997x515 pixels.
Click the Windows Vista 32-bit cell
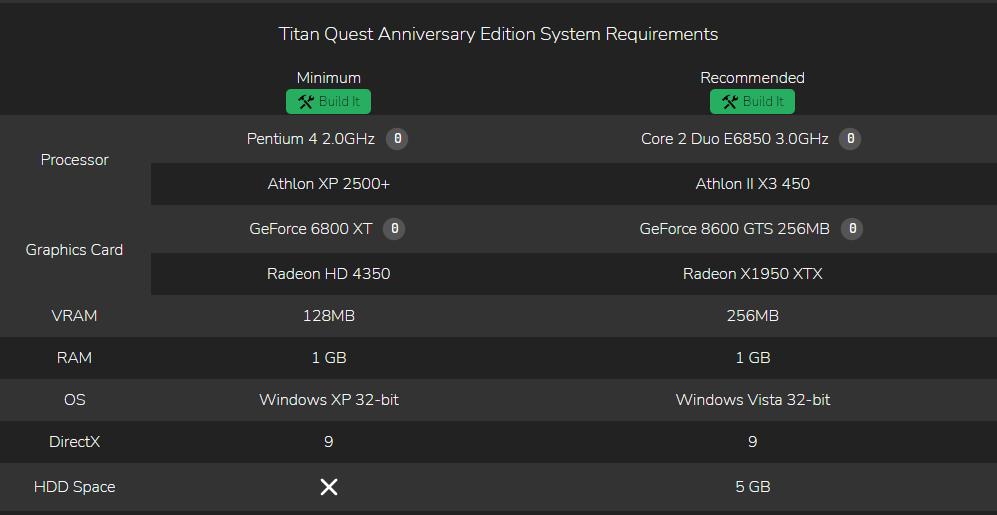coord(752,400)
